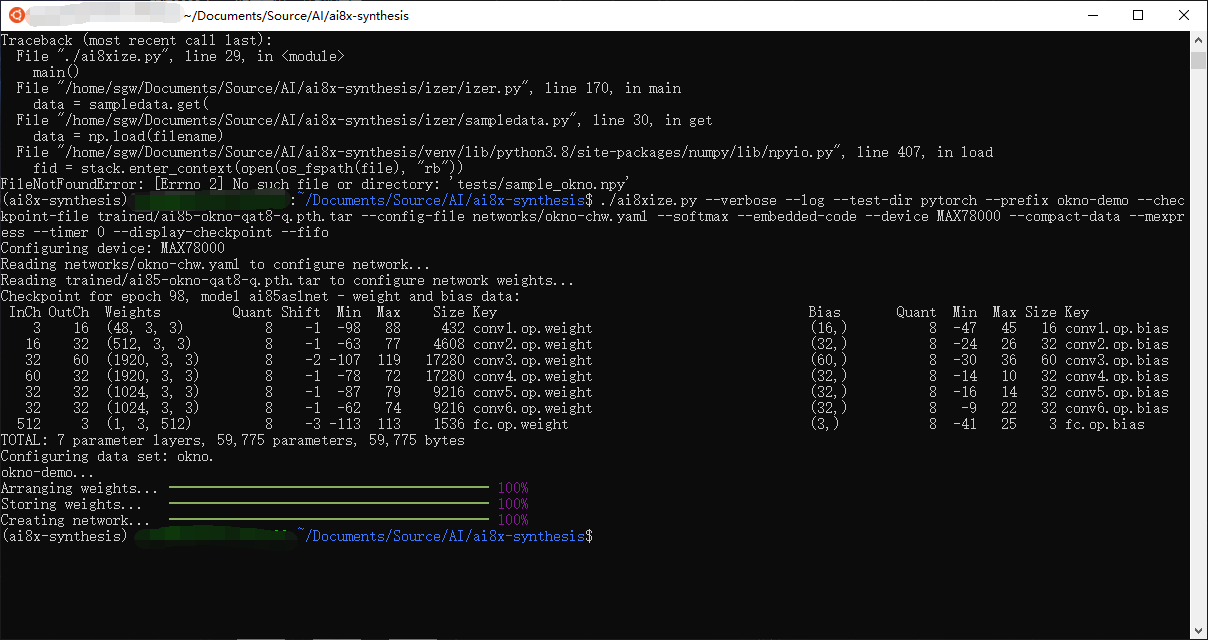Click the Creating network progress bar

(328, 521)
